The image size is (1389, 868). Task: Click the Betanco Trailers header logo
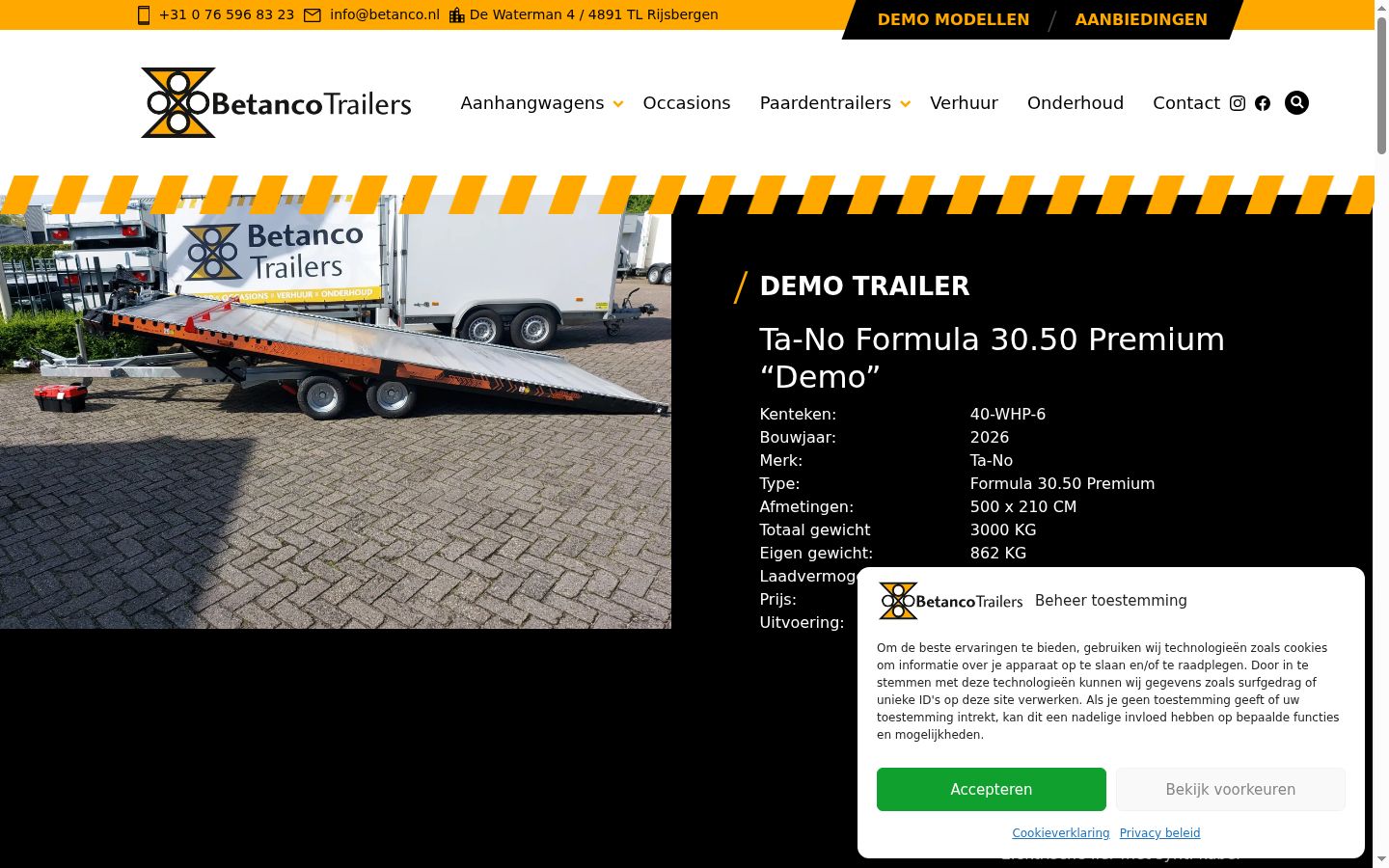[276, 102]
